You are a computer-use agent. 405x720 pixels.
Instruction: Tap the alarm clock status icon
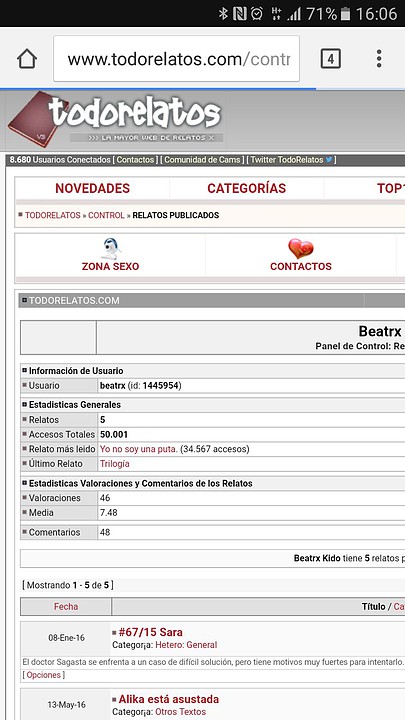[257, 14]
